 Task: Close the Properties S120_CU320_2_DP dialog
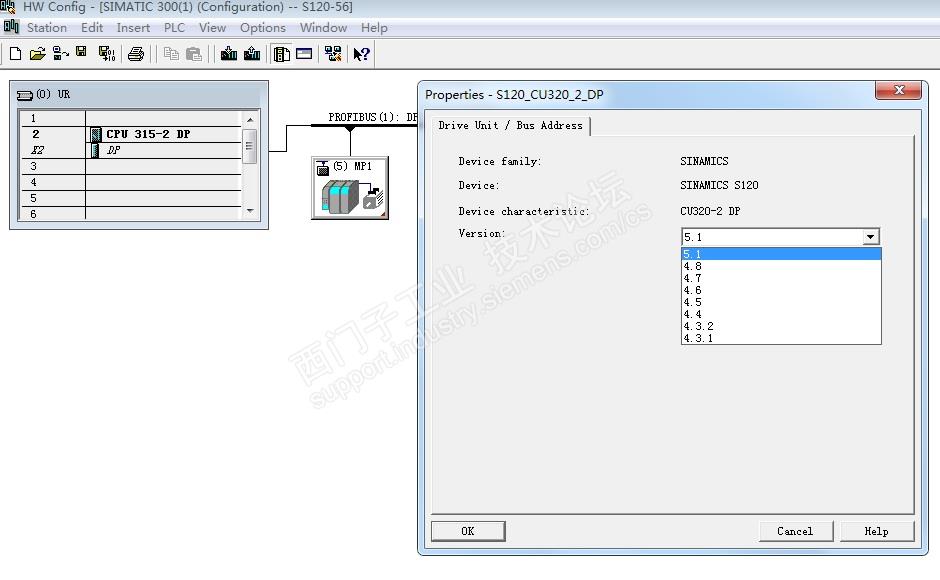[x=898, y=90]
